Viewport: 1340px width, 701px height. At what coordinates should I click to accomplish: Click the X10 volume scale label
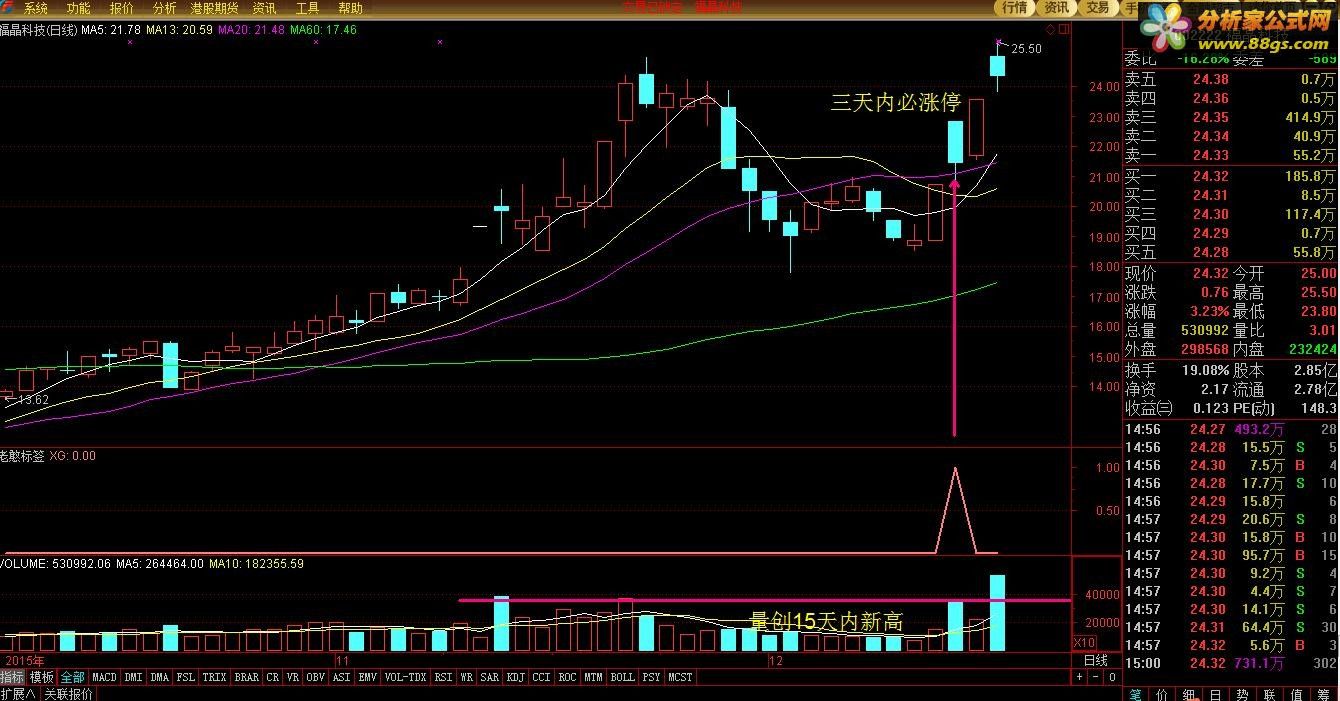pos(1083,642)
